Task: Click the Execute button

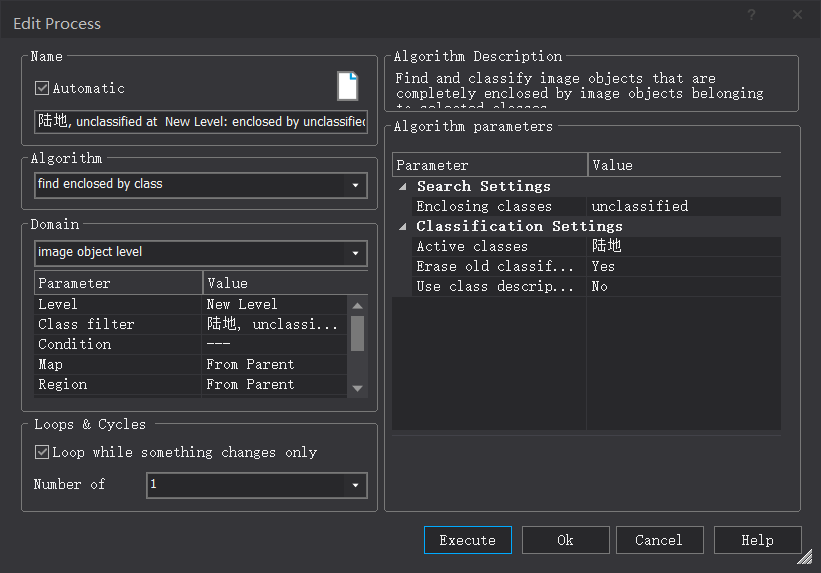Action: [467, 540]
